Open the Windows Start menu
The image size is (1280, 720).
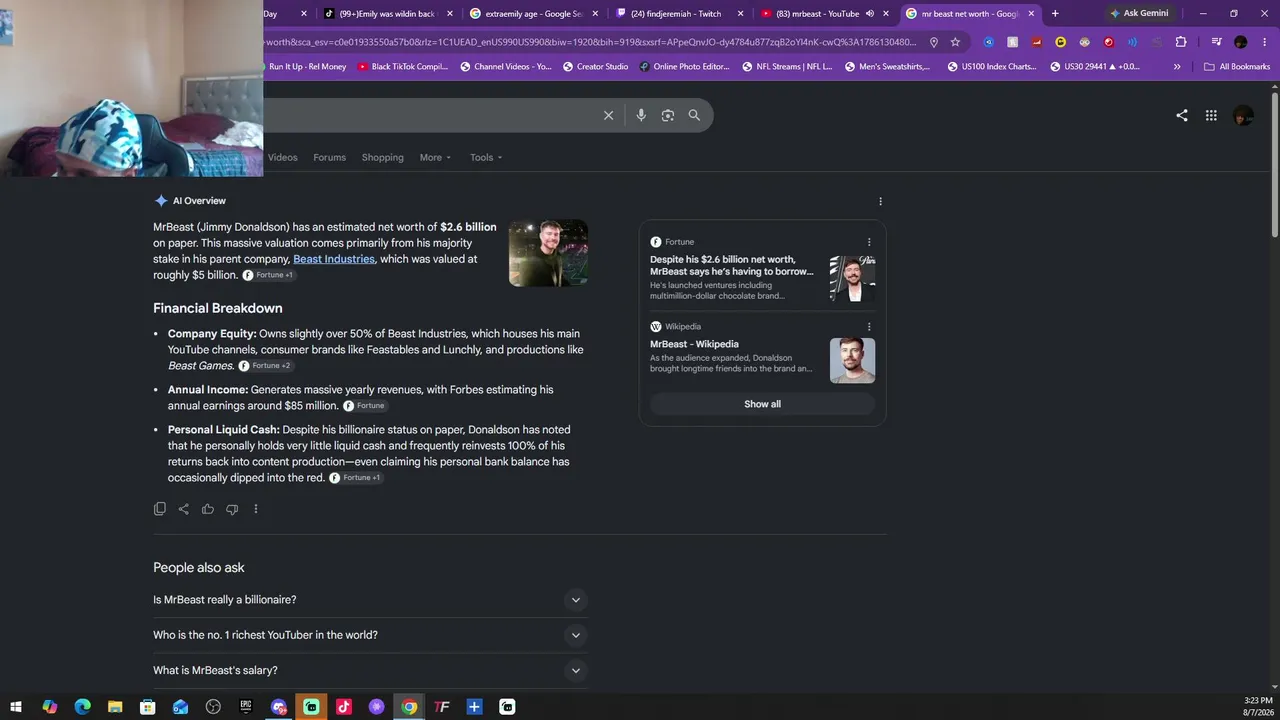[17, 707]
